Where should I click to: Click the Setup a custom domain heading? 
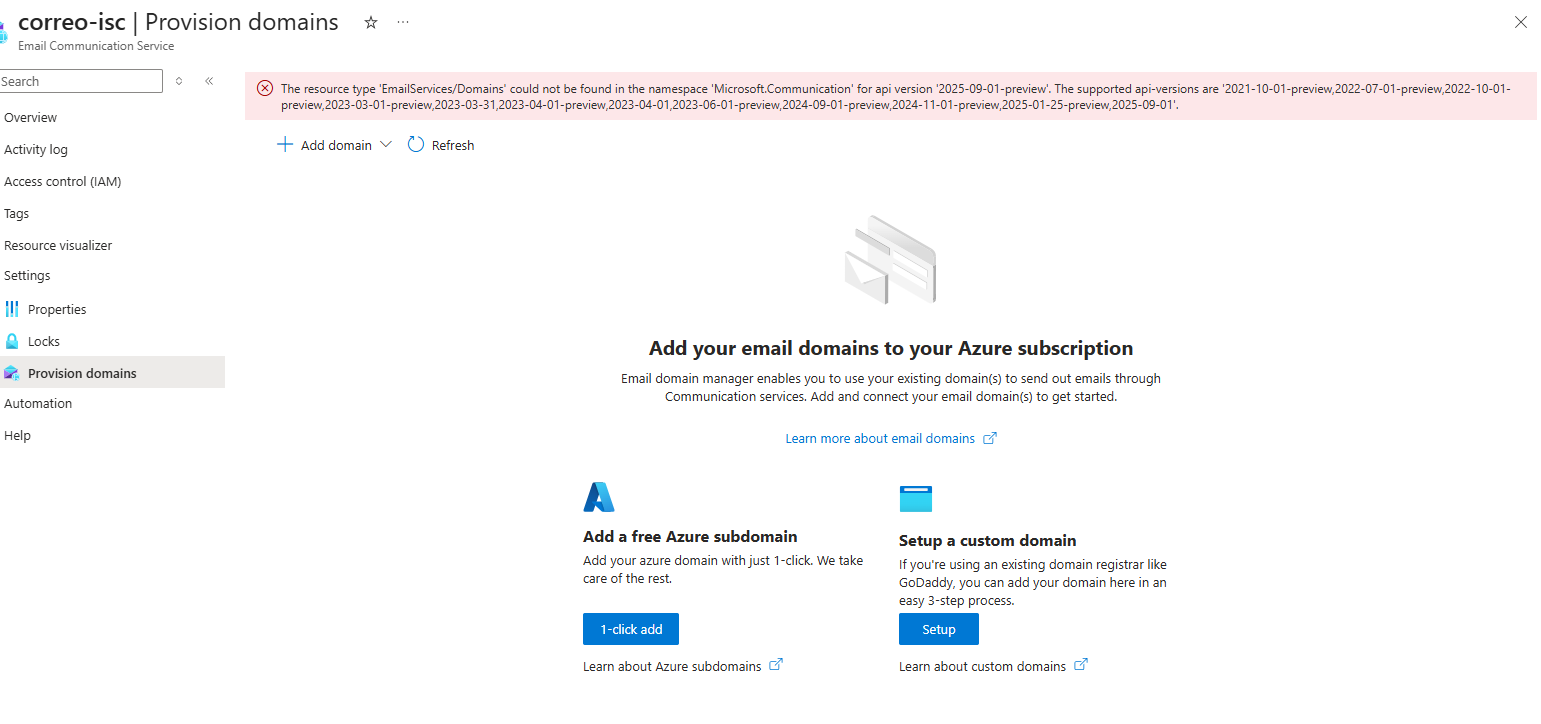click(988, 541)
